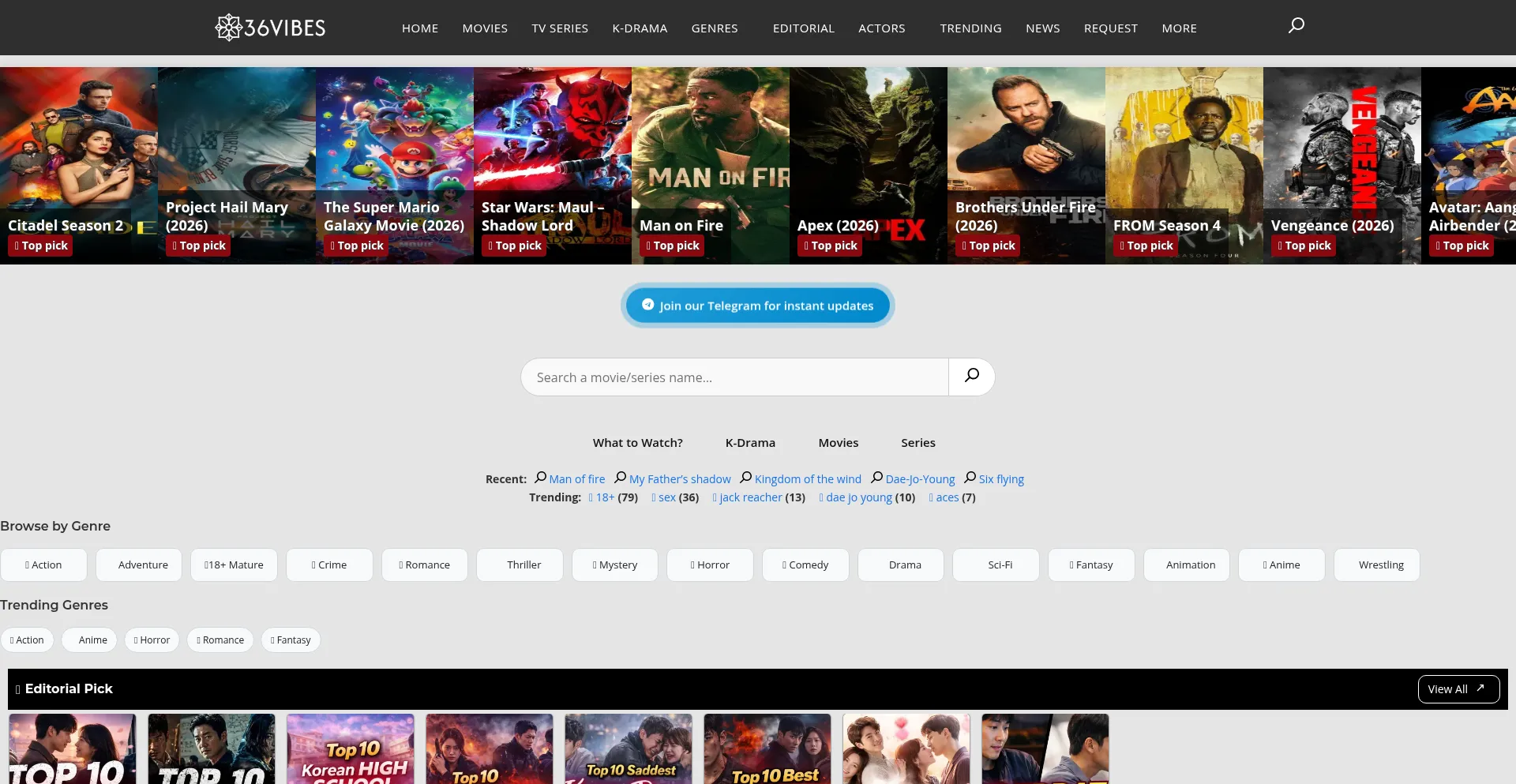1516x784 pixels.
Task: Click the View All arrow icon
Action: [1480, 688]
